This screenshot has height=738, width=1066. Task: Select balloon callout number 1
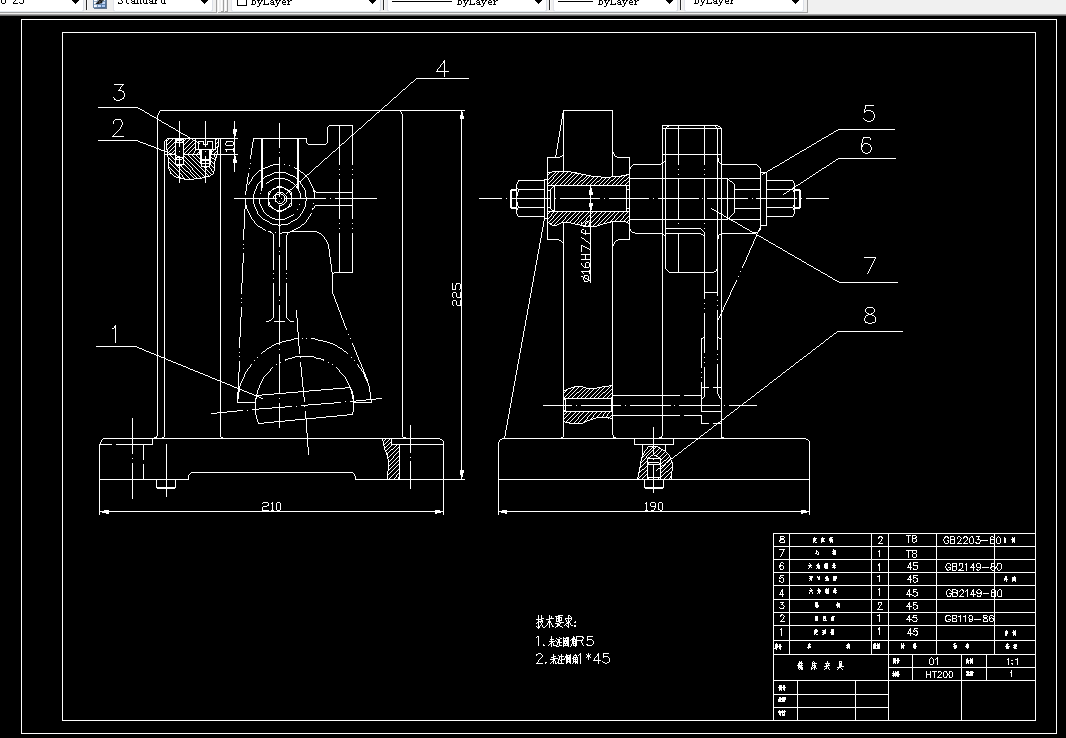click(x=115, y=334)
